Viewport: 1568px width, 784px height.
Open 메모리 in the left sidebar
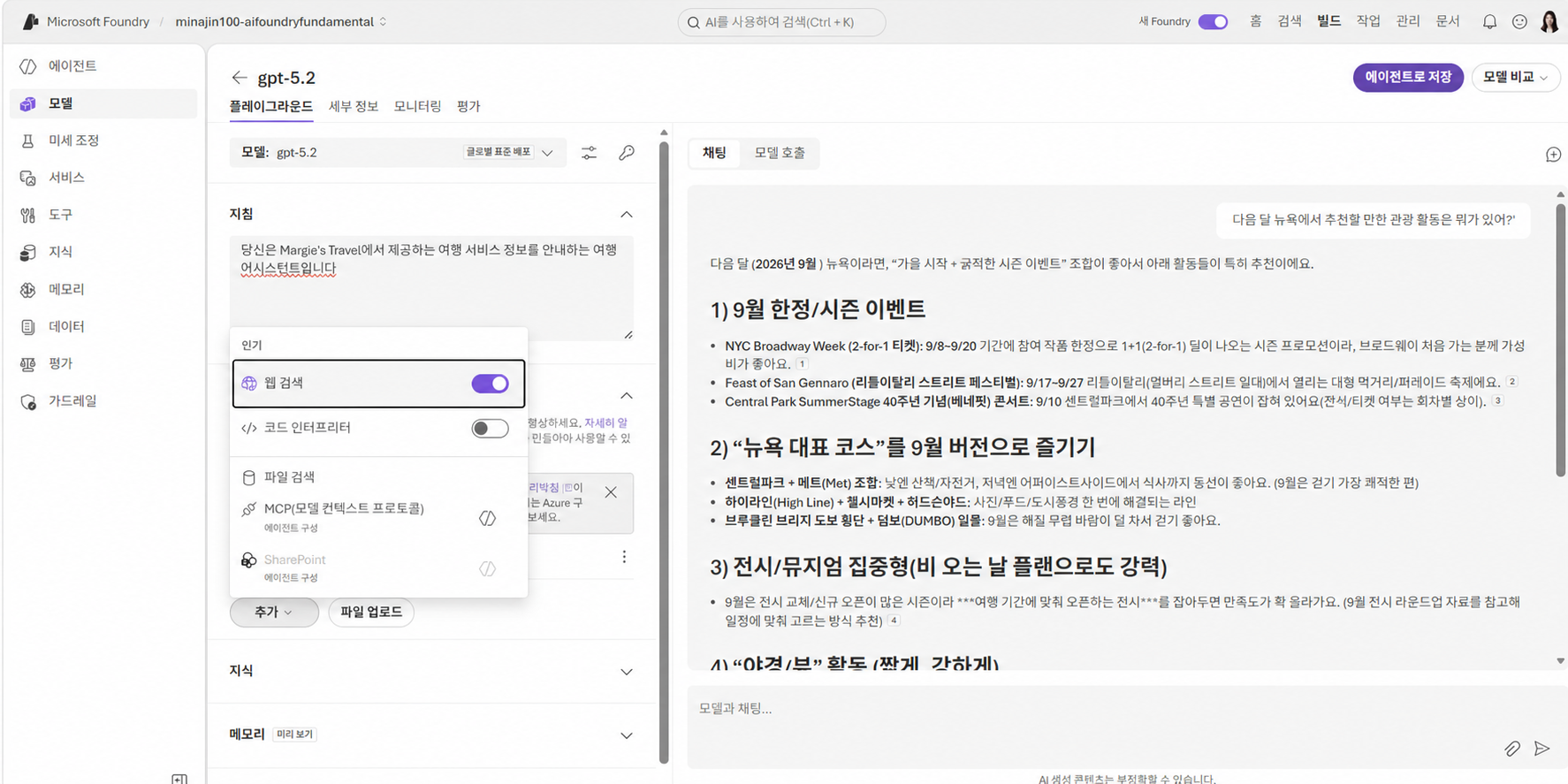[x=103, y=289]
